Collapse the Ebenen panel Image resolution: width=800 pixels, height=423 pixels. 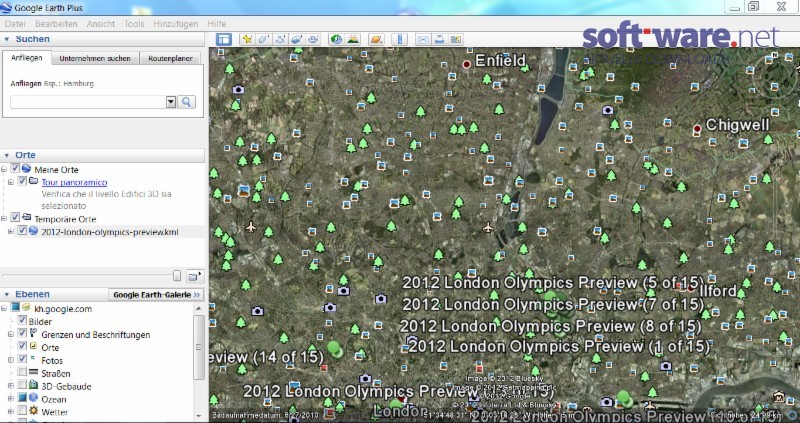click(7, 294)
